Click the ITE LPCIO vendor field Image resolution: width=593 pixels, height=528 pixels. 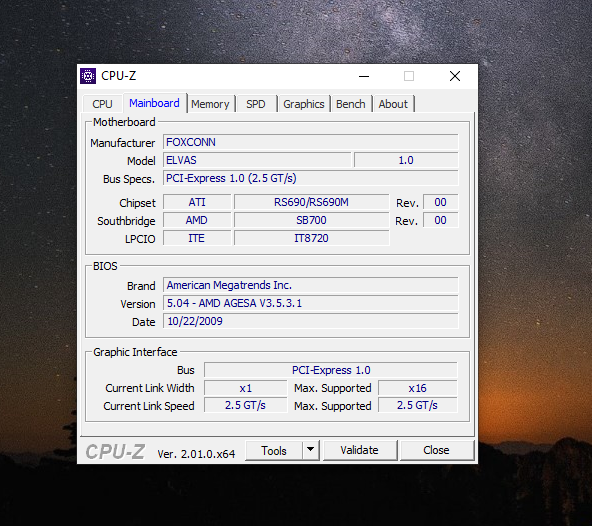pyautogui.click(x=197, y=238)
